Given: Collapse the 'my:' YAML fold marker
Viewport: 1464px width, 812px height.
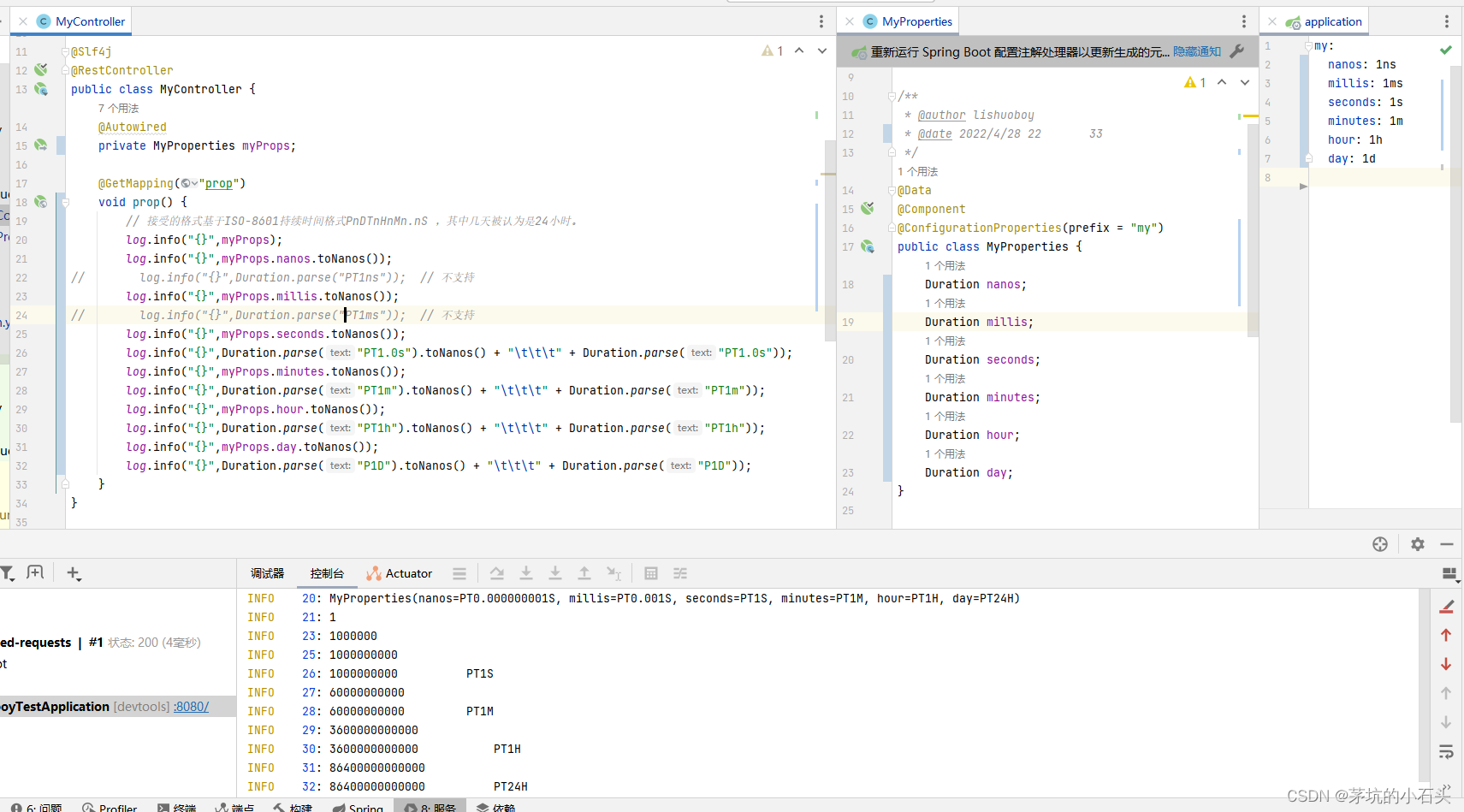Looking at the screenshot, I should point(1308,45).
